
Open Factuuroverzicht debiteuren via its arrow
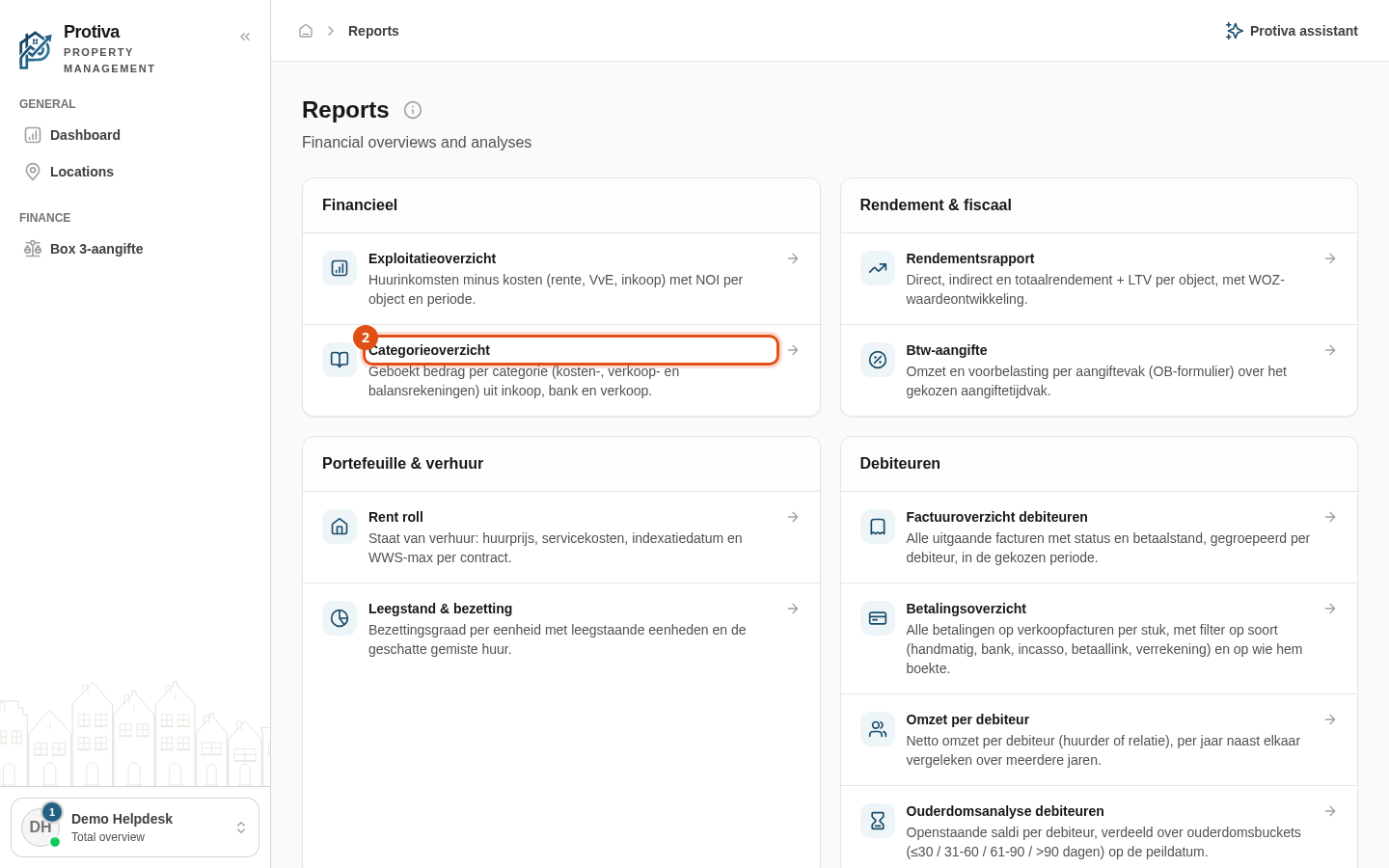pyautogui.click(x=1330, y=517)
